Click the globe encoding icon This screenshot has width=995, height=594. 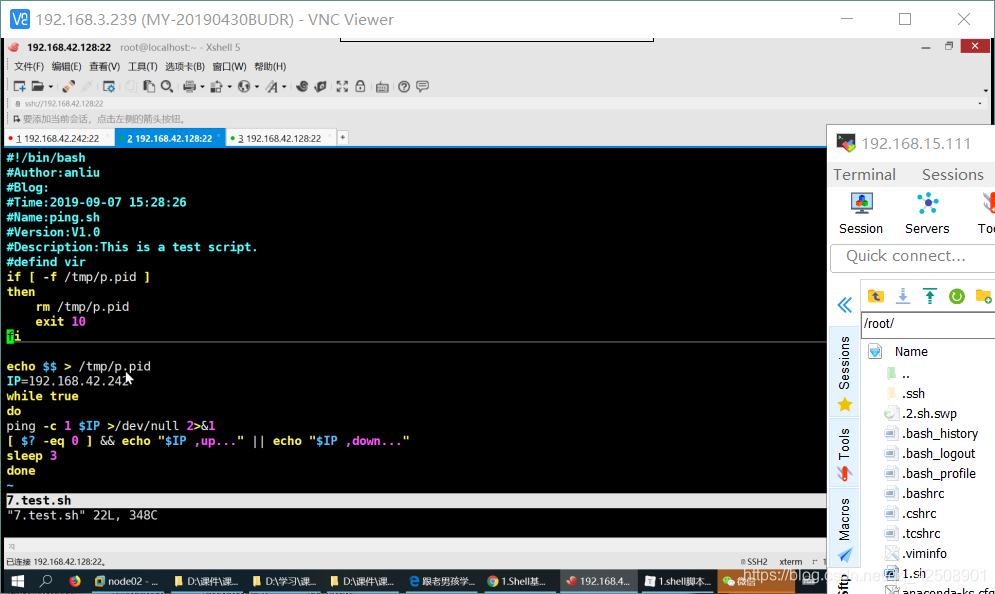coord(244,86)
